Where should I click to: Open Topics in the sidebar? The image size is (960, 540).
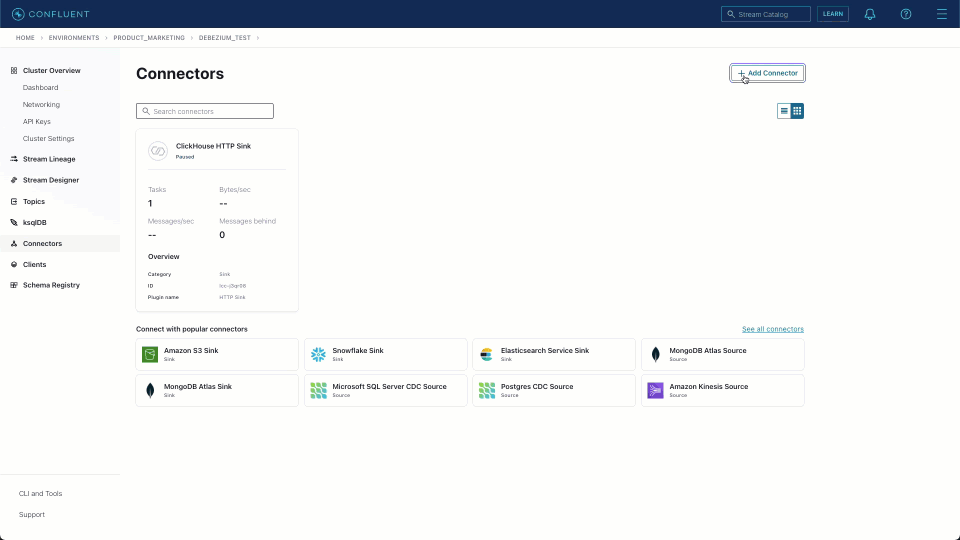(x=34, y=201)
